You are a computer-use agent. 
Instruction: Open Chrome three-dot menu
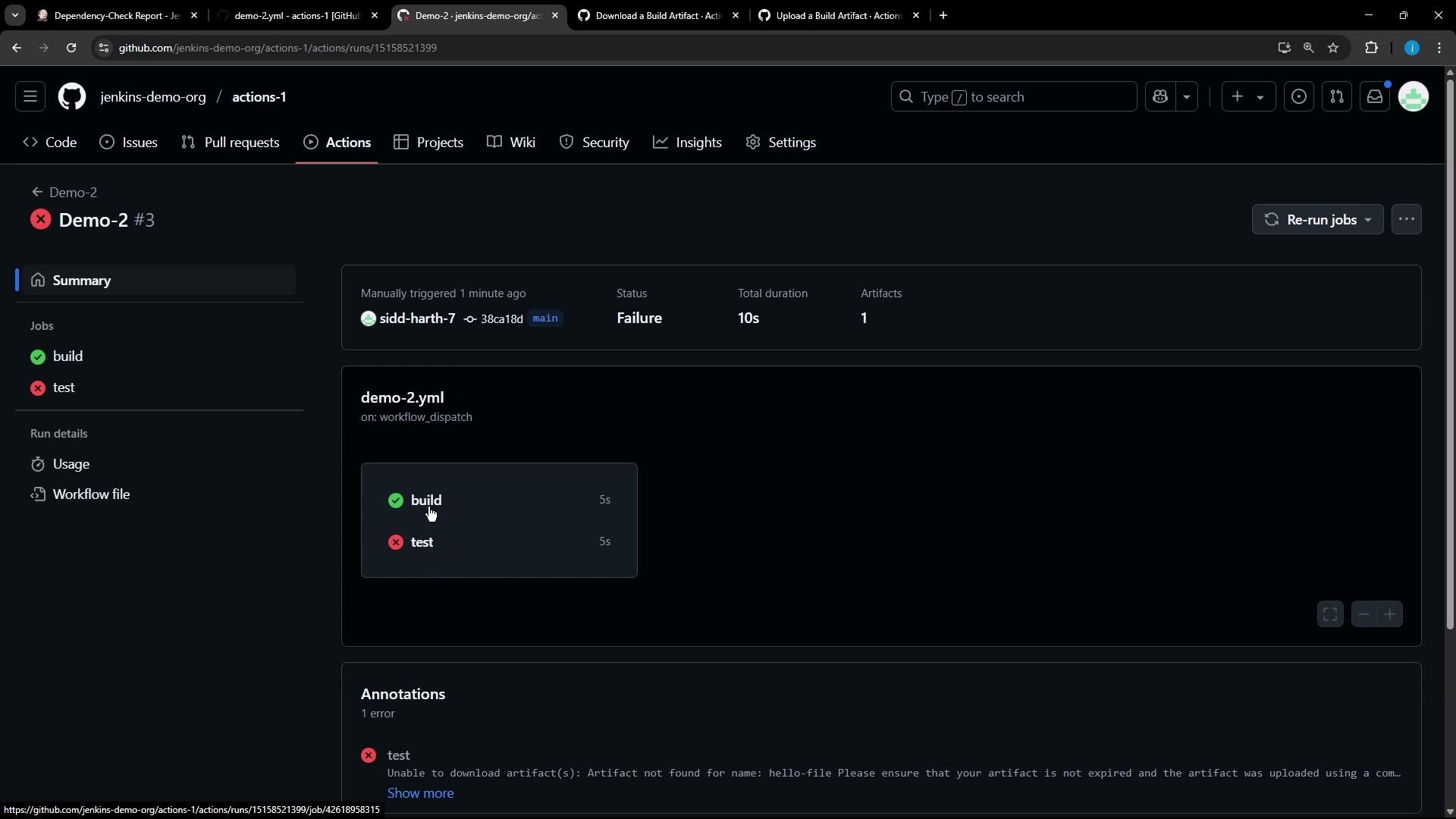[x=1439, y=48]
